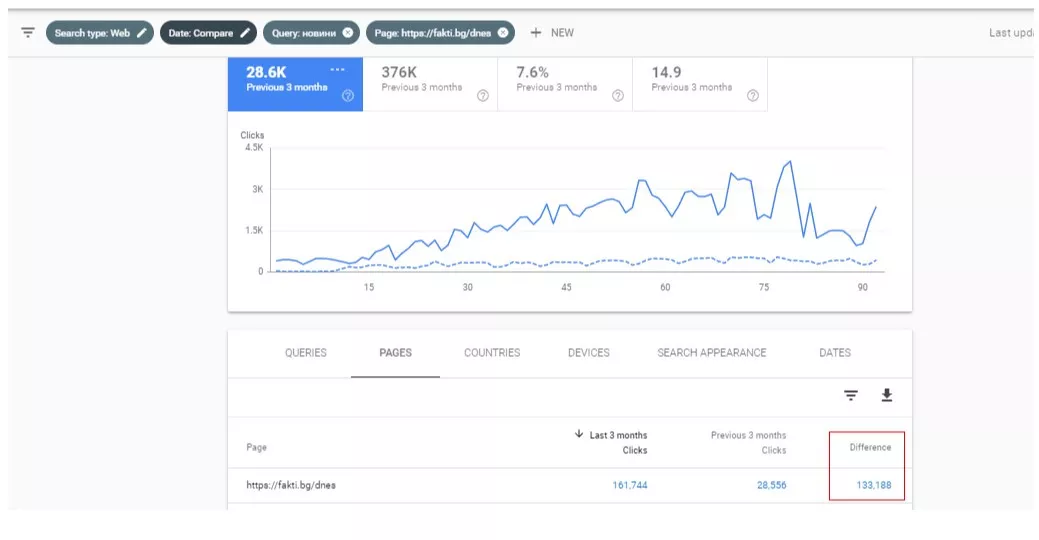The width and height of the screenshot is (1039, 540).
Task: Open the filter list icon beside Search type chip
Action: tap(28, 32)
